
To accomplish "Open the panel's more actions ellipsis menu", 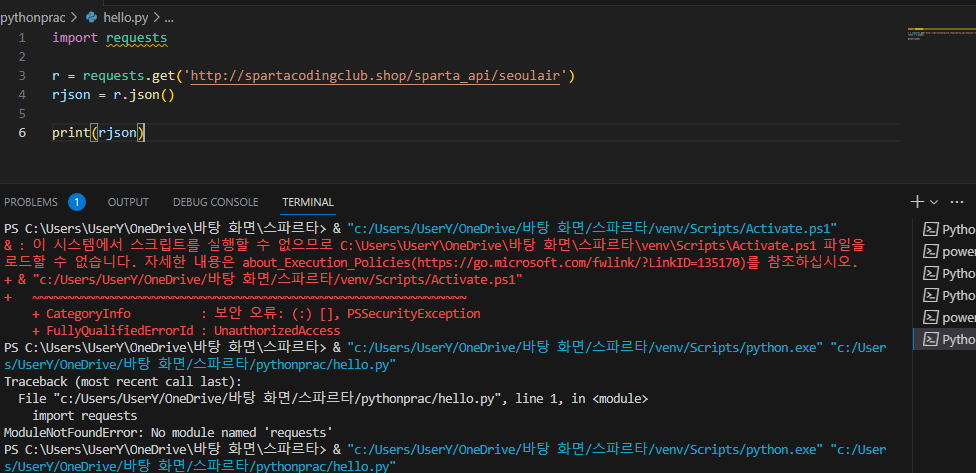I will pyautogui.click(x=957, y=202).
